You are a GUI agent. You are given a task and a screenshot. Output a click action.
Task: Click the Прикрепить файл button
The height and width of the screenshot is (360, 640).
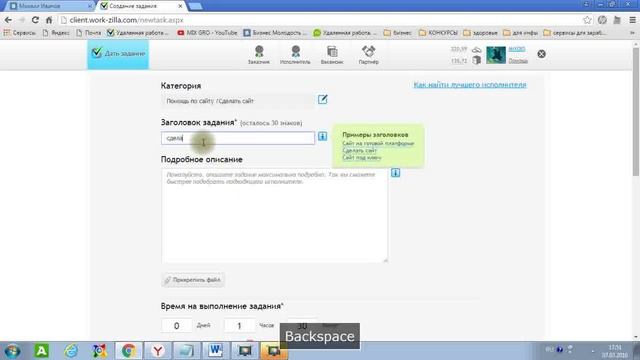coord(193,280)
